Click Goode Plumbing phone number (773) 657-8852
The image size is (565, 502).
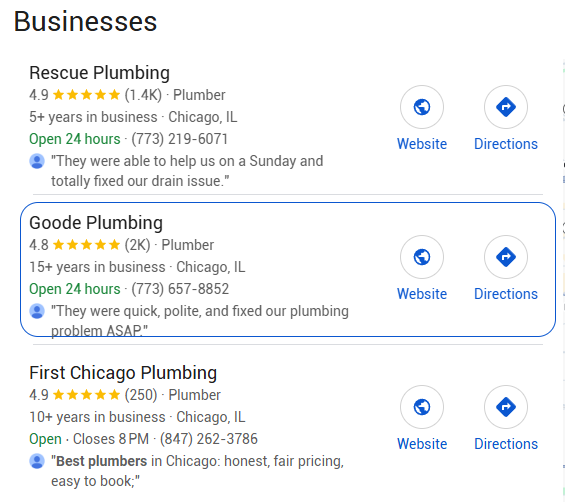(180, 289)
